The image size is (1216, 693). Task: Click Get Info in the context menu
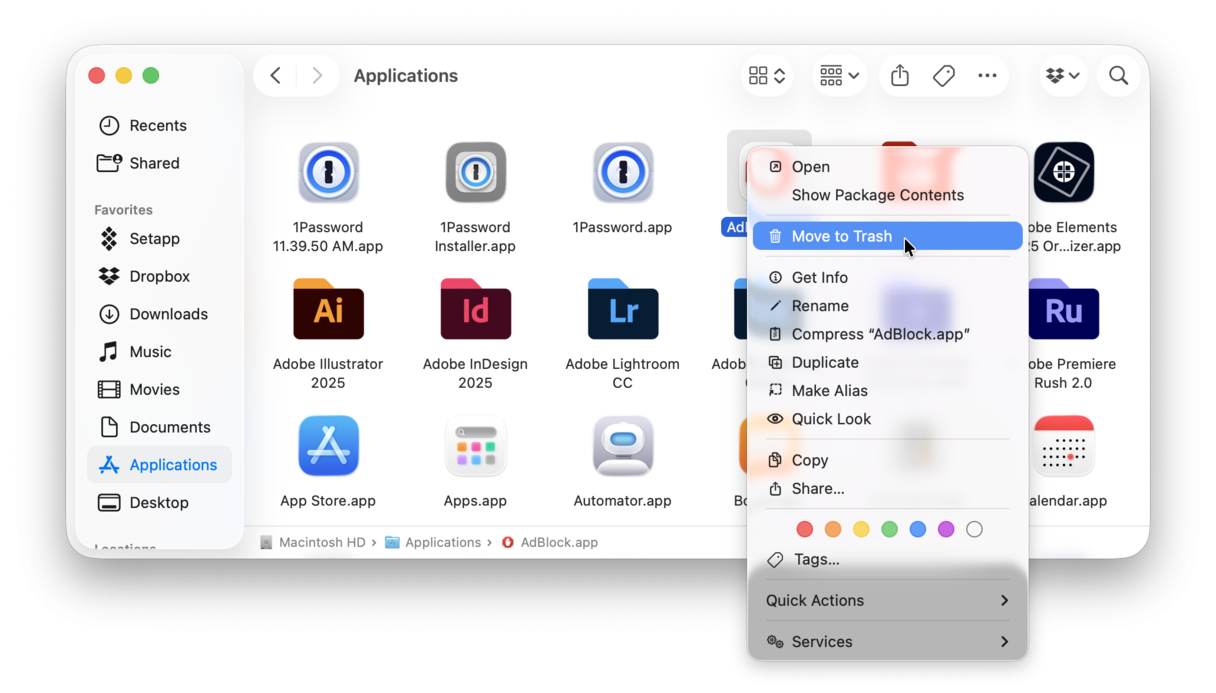tap(820, 277)
